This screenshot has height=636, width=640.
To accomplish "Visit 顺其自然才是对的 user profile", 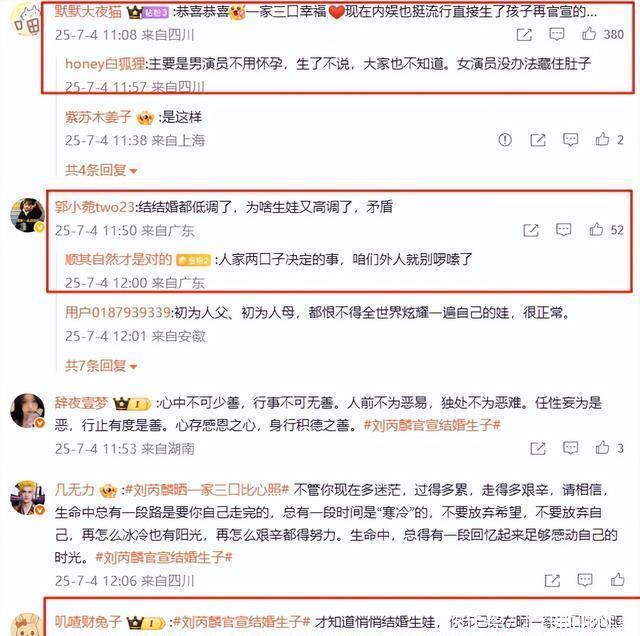I will [118, 259].
